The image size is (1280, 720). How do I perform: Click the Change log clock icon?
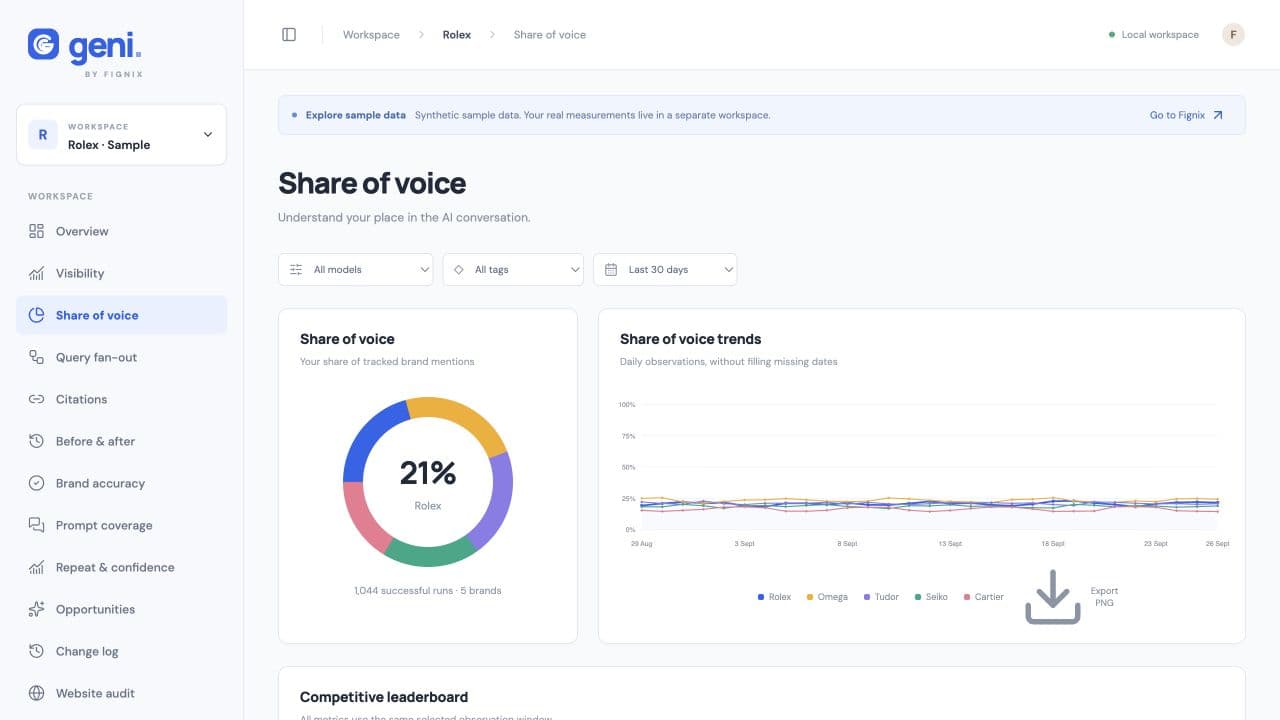pyautogui.click(x=36, y=651)
